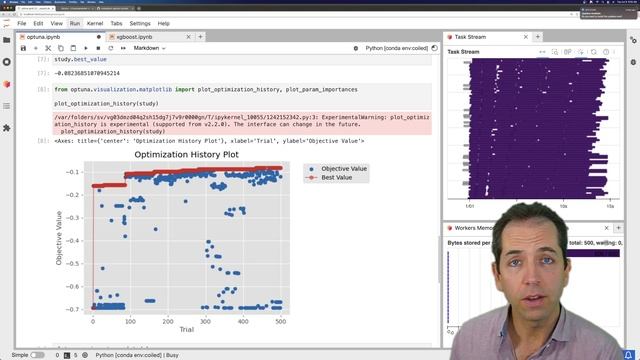Screen dimensions: 640x360
Task: Restart the kernel with the refresh icon
Action: click(x=111, y=48)
